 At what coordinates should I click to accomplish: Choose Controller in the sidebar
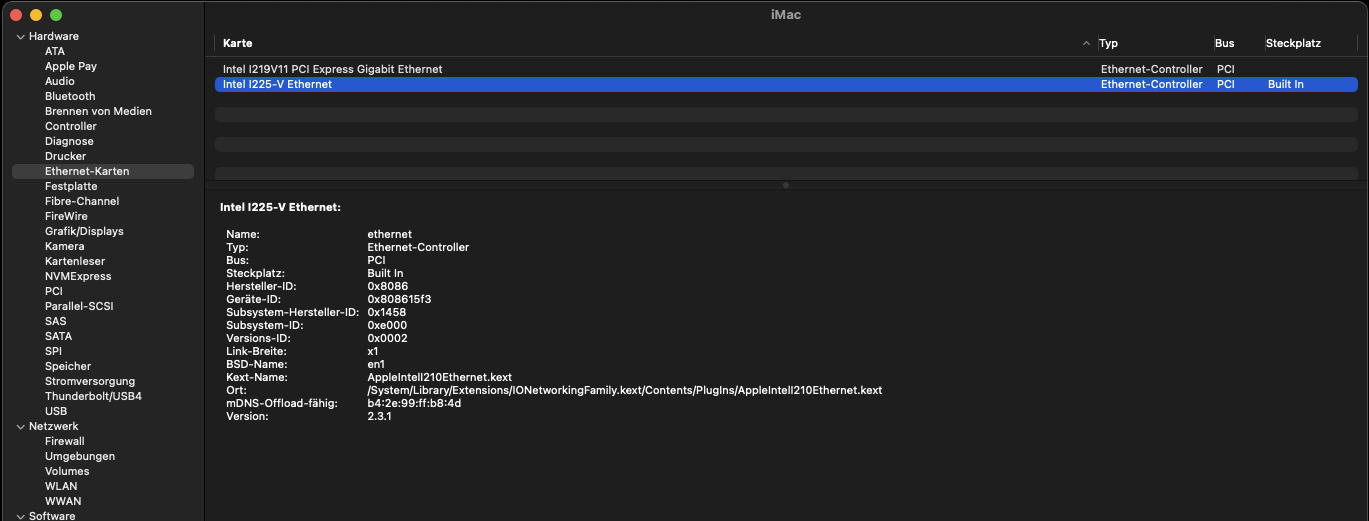71,126
